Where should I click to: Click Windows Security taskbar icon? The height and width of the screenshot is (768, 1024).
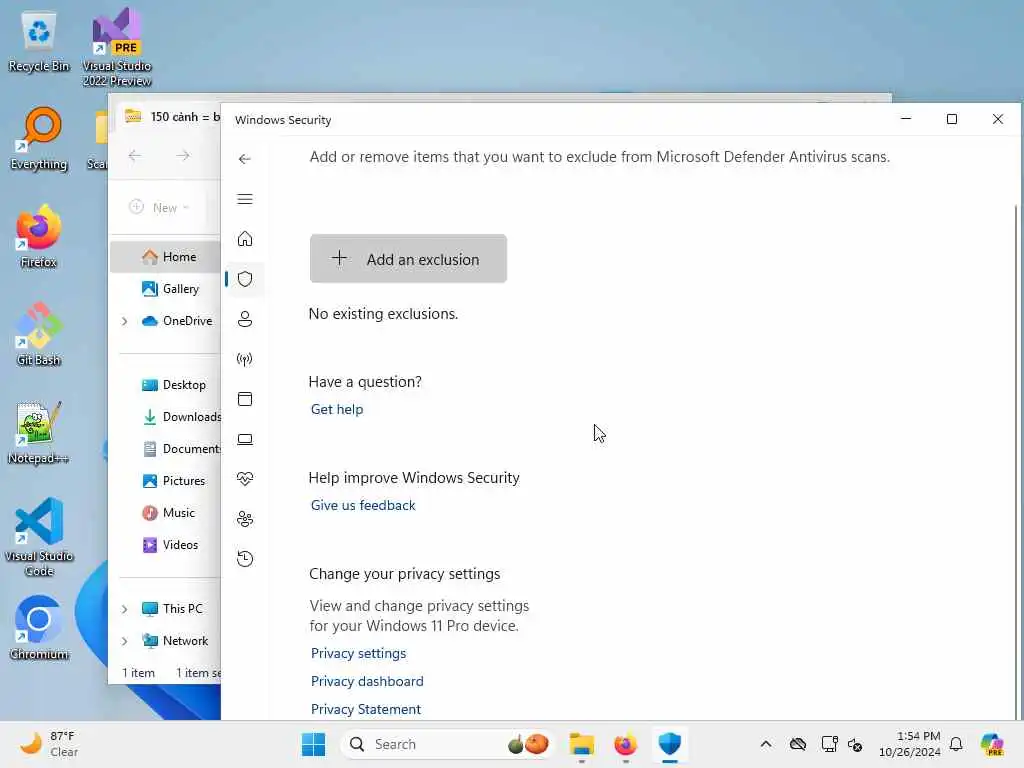[x=669, y=744]
